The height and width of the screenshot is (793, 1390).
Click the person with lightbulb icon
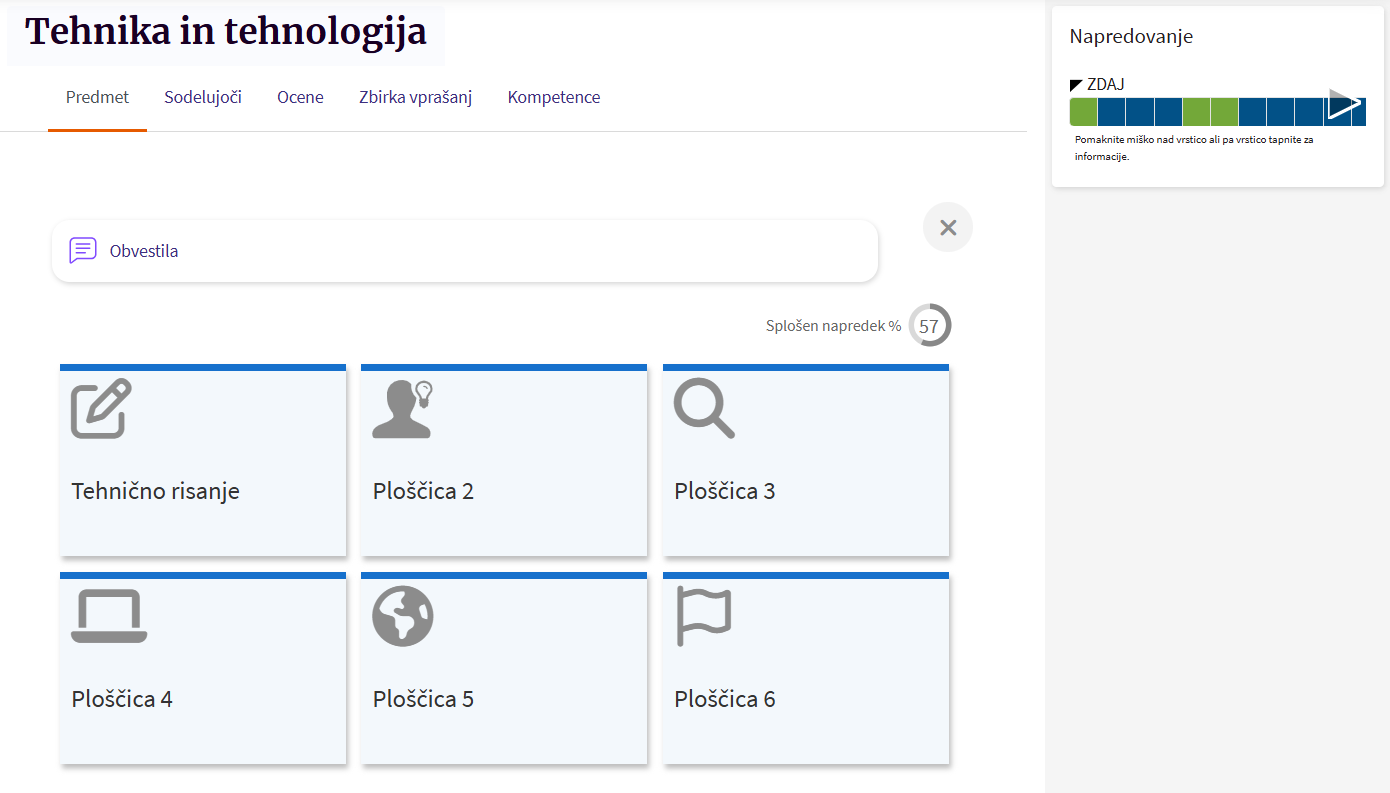[402, 409]
